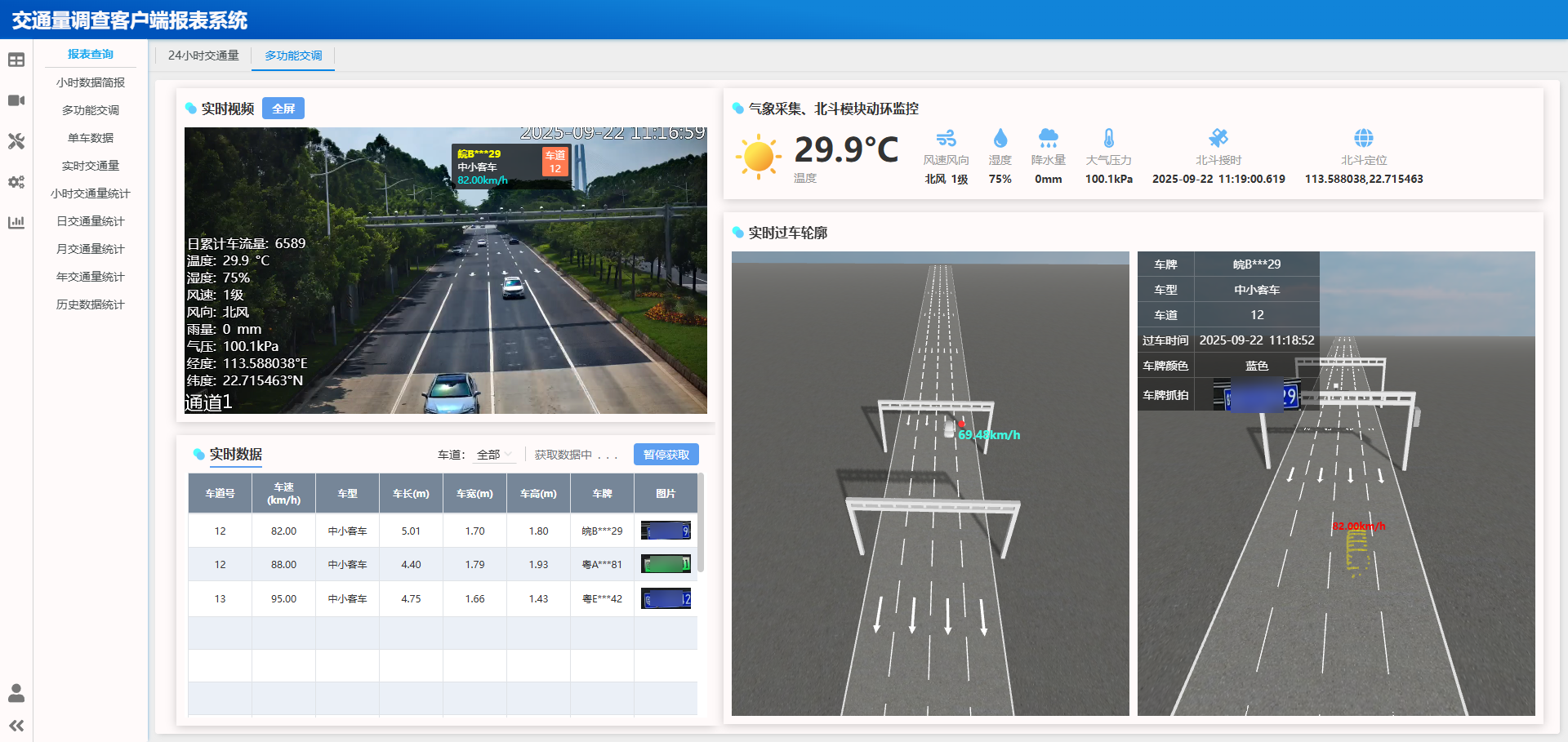
Task: Click the 暂停获取 pause button
Action: [x=666, y=455]
